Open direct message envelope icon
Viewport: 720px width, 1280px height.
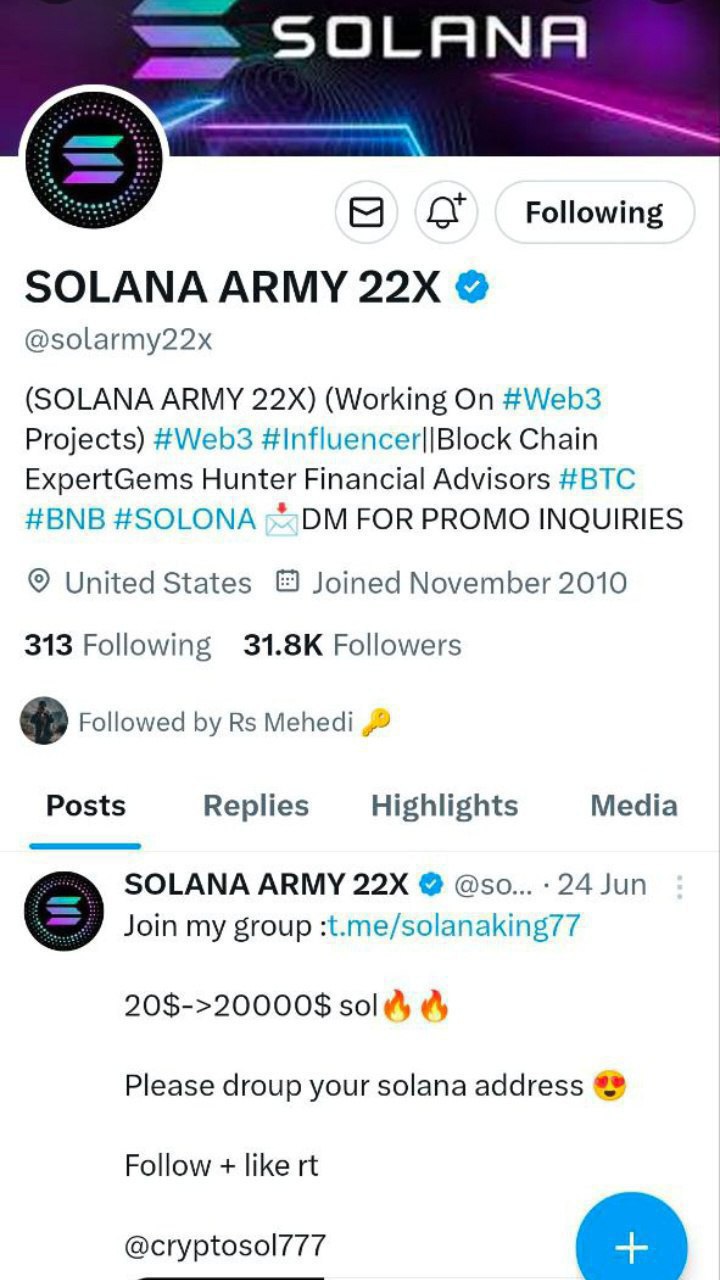366,212
